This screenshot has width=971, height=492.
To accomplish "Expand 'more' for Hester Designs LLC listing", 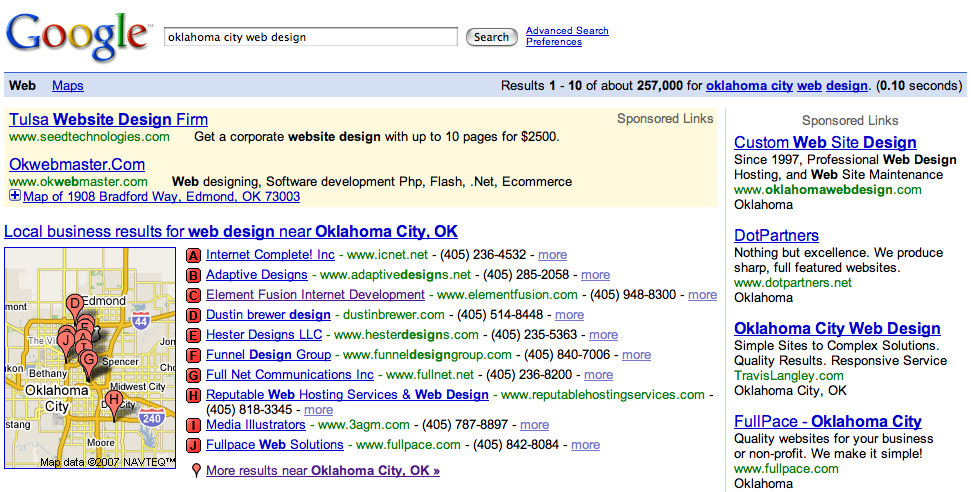I will (x=603, y=335).
